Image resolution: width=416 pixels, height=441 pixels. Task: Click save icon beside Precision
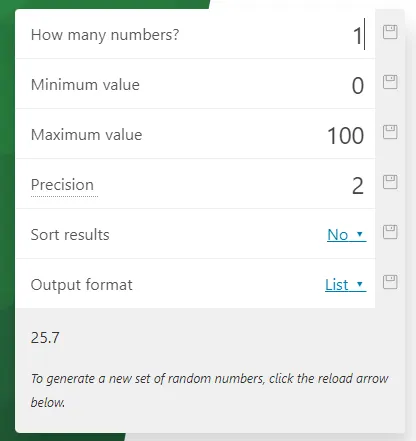tap(390, 182)
